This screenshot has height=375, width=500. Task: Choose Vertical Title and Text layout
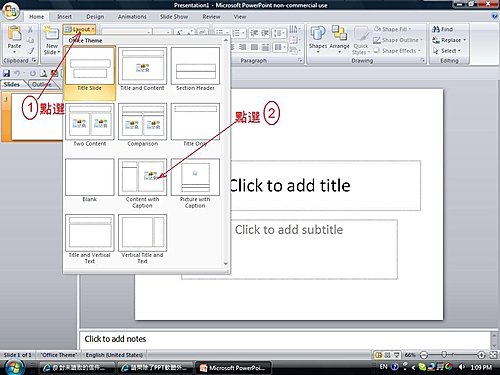pos(142,239)
